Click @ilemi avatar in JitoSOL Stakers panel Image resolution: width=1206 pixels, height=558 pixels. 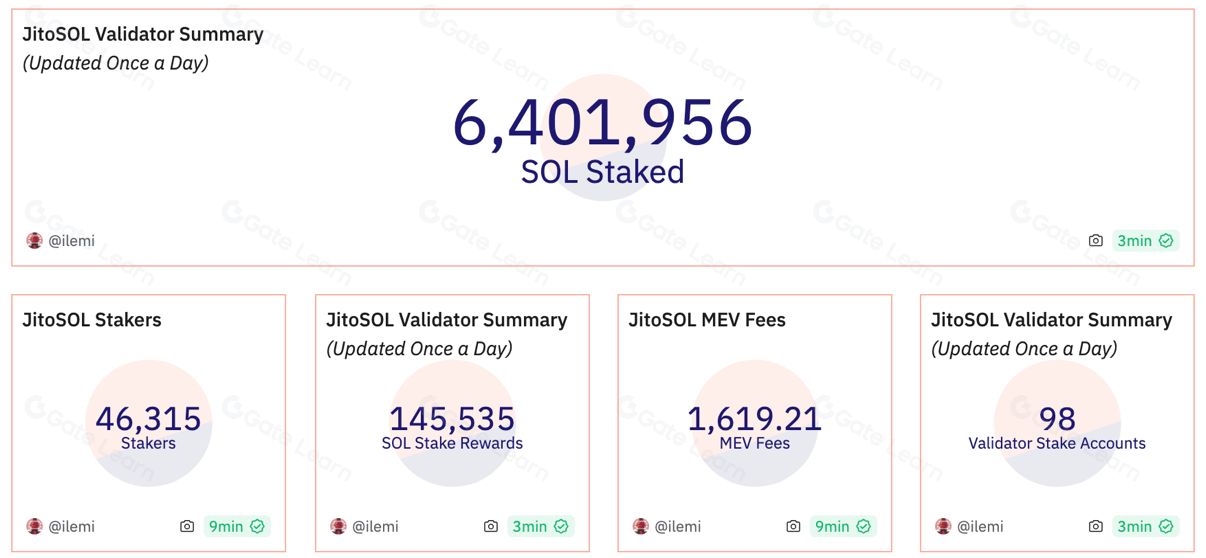coord(35,526)
